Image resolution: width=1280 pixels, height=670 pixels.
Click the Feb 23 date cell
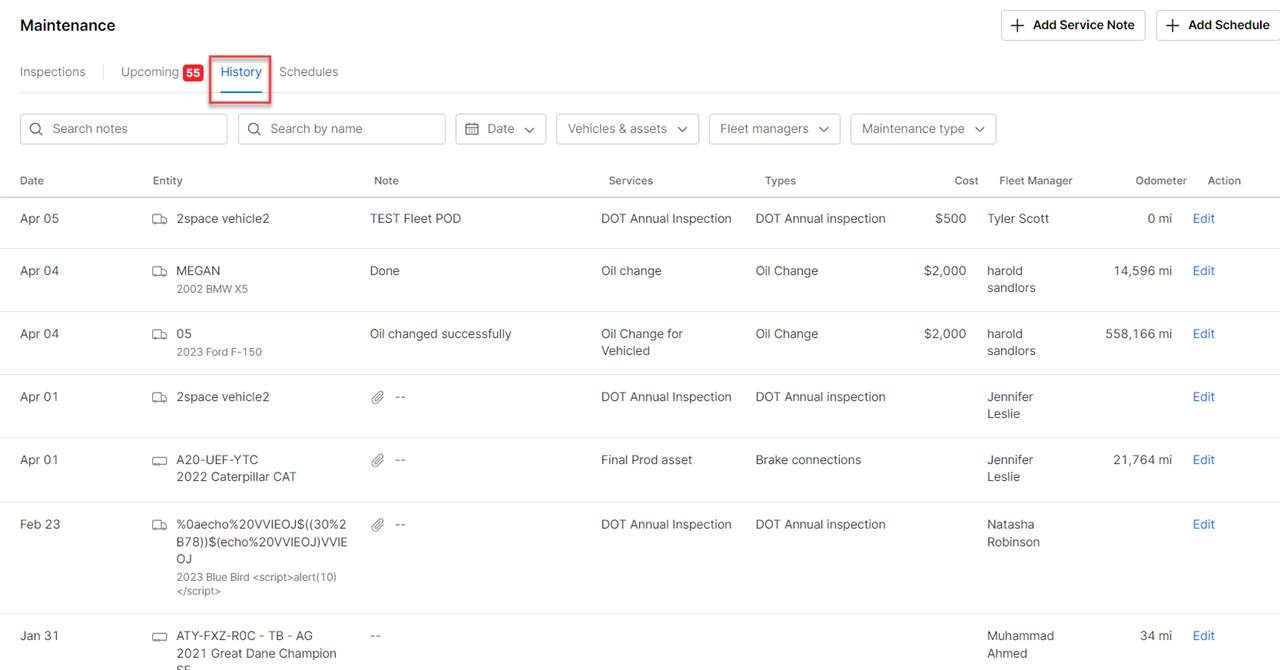(40, 524)
